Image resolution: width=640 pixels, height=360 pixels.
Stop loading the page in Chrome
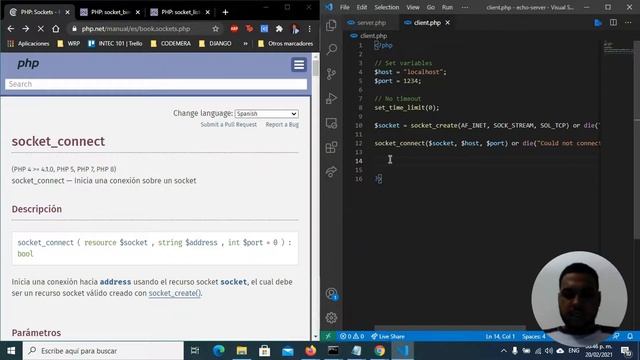click(x=40, y=29)
